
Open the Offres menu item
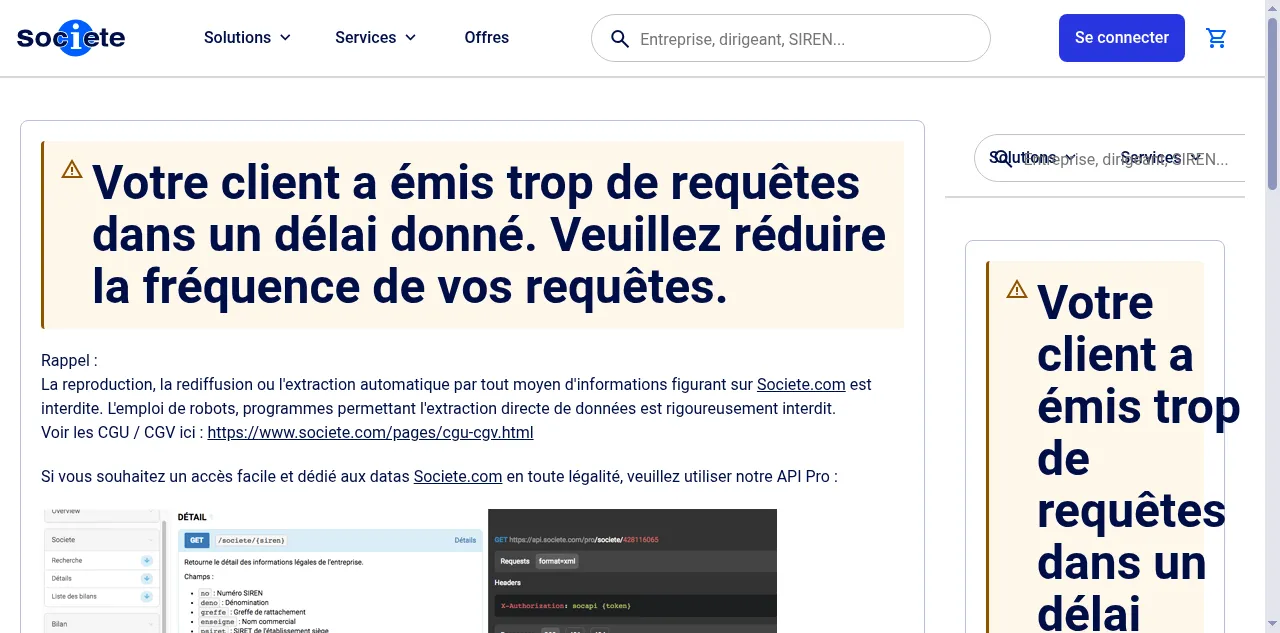click(486, 38)
